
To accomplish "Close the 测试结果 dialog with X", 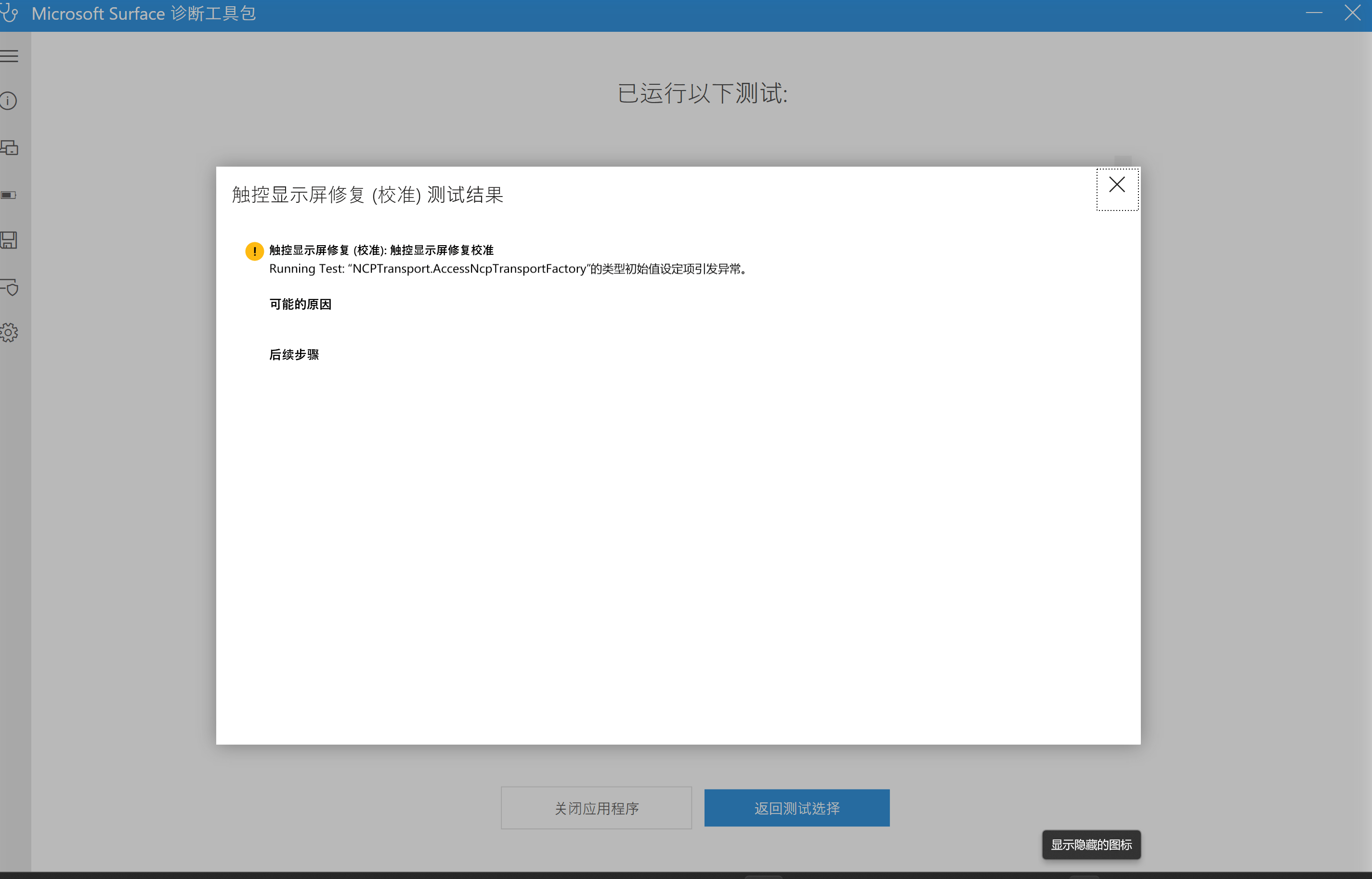I will pos(1116,185).
